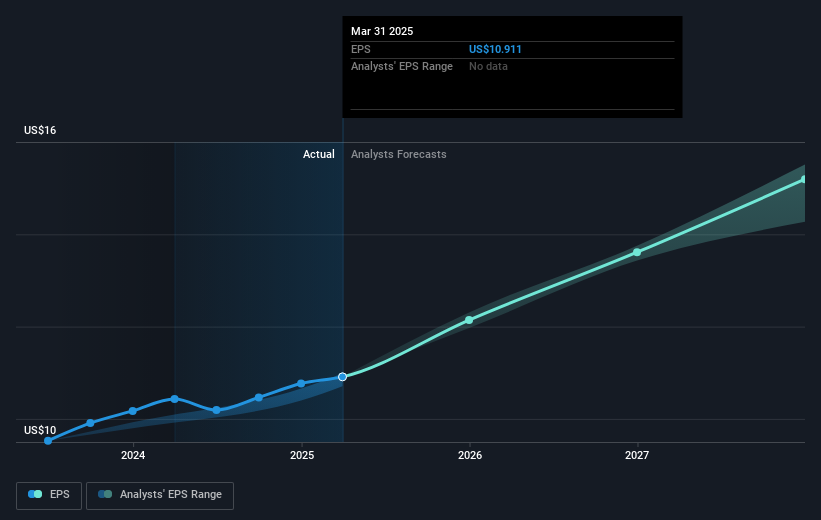Click the 'Actual' section label
821x520 pixels.
coord(318,154)
